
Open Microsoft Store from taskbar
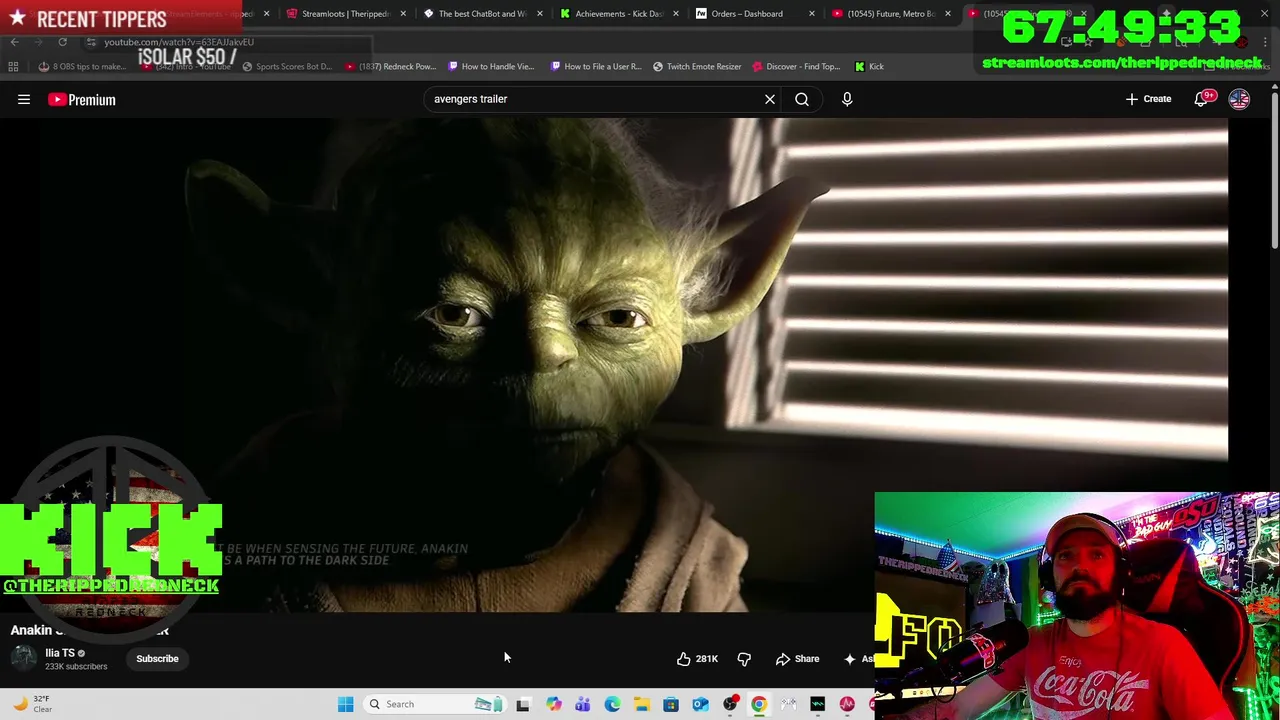(x=671, y=704)
